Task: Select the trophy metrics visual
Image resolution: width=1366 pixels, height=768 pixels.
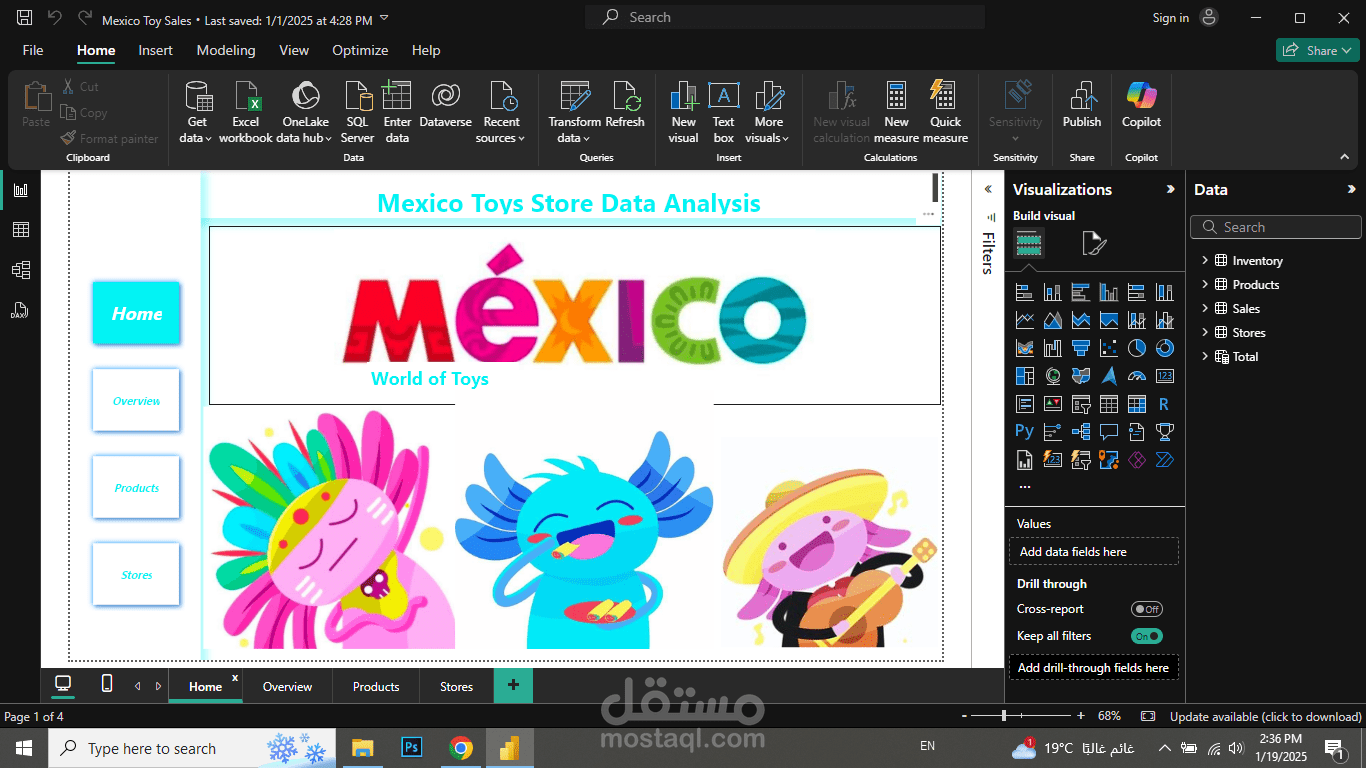Action: 1164,432
